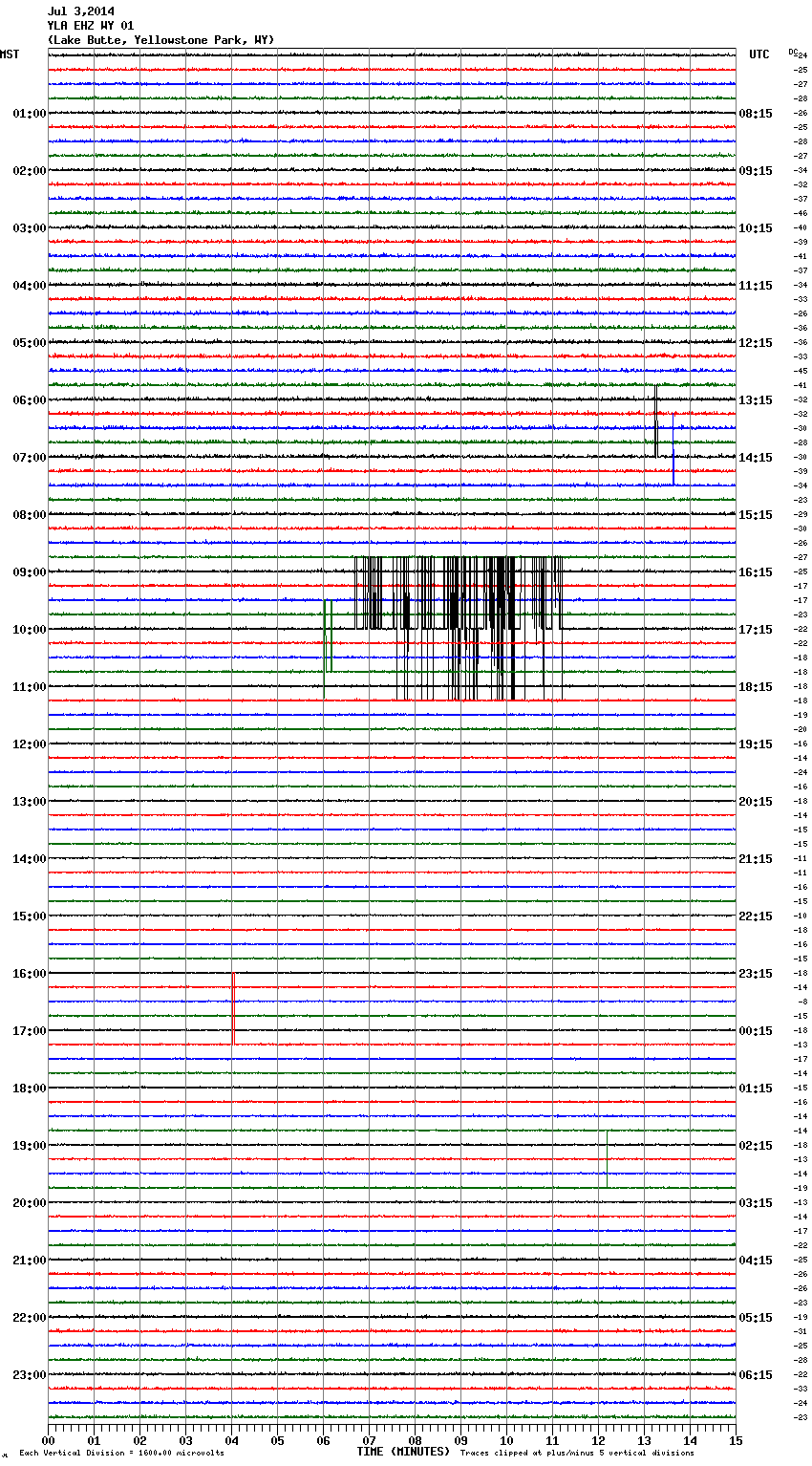This screenshot has width=812, height=1466.
Task: Click the "11:00" MST row label
Action: (30, 687)
